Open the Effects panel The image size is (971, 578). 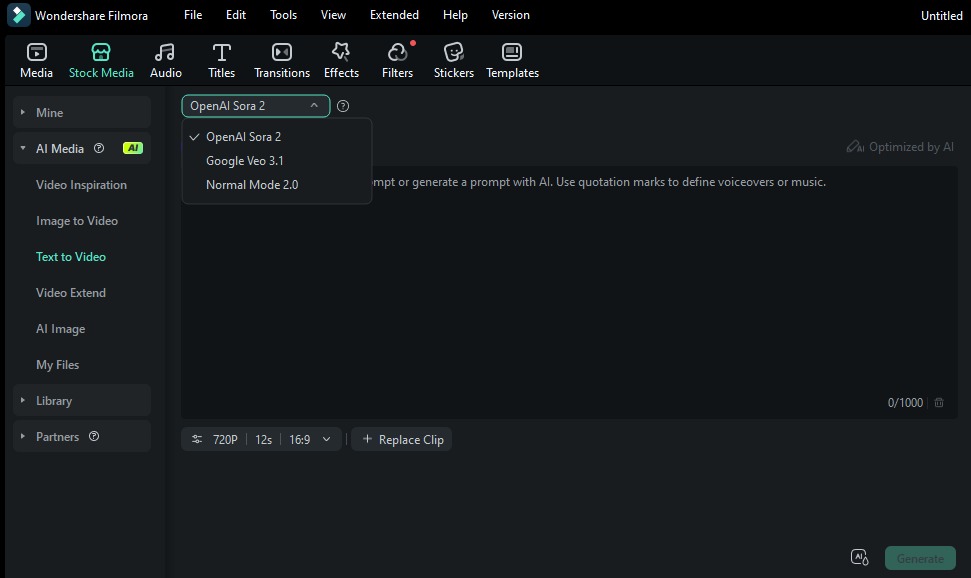pos(341,58)
